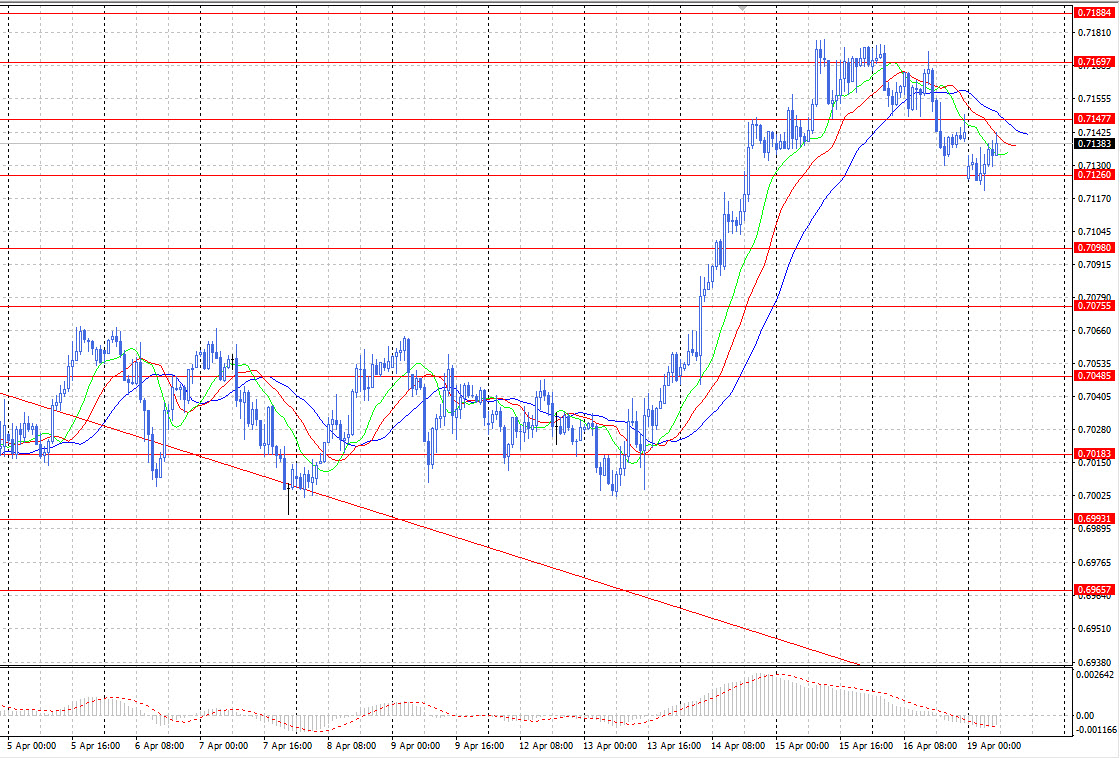Click the red 0.71697 level price label
The height and width of the screenshot is (758, 1120).
click(x=1094, y=62)
